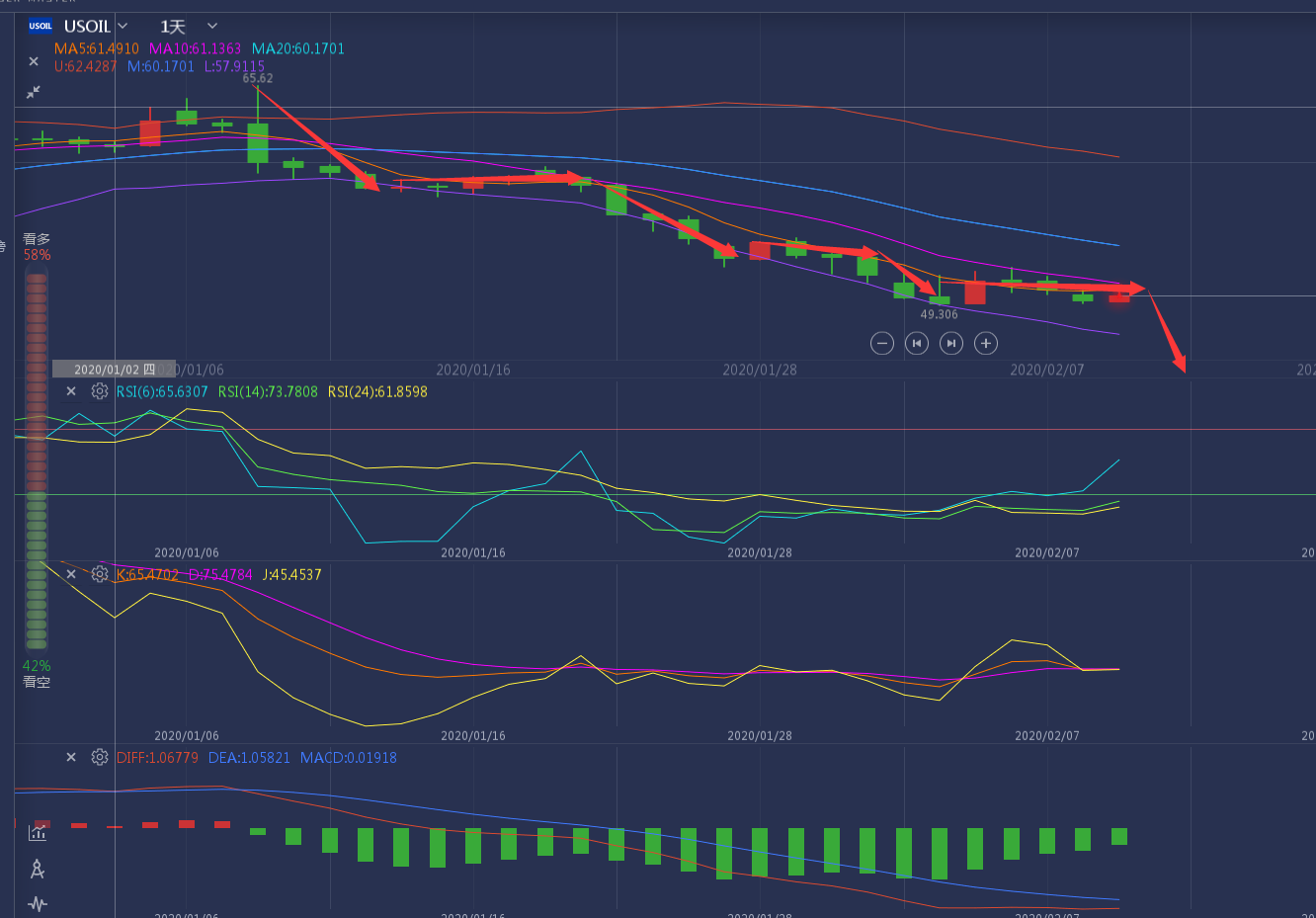Image resolution: width=1316 pixels, height=918 pixels.
Task: Click the MA5:61.4910 value
Action: coord(97,48)
